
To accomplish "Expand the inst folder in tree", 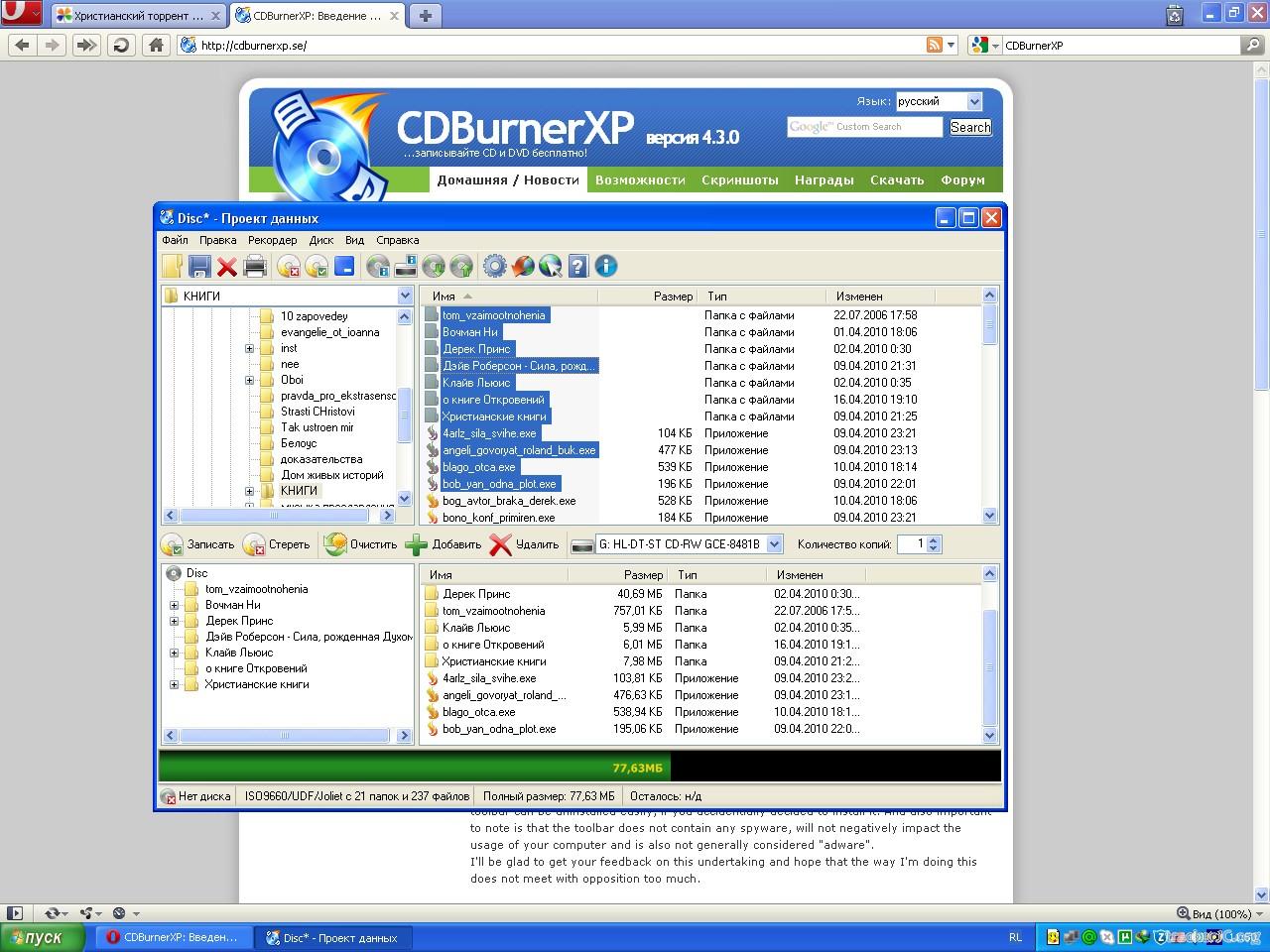I will pyautogui.click(x=249, y=348).
